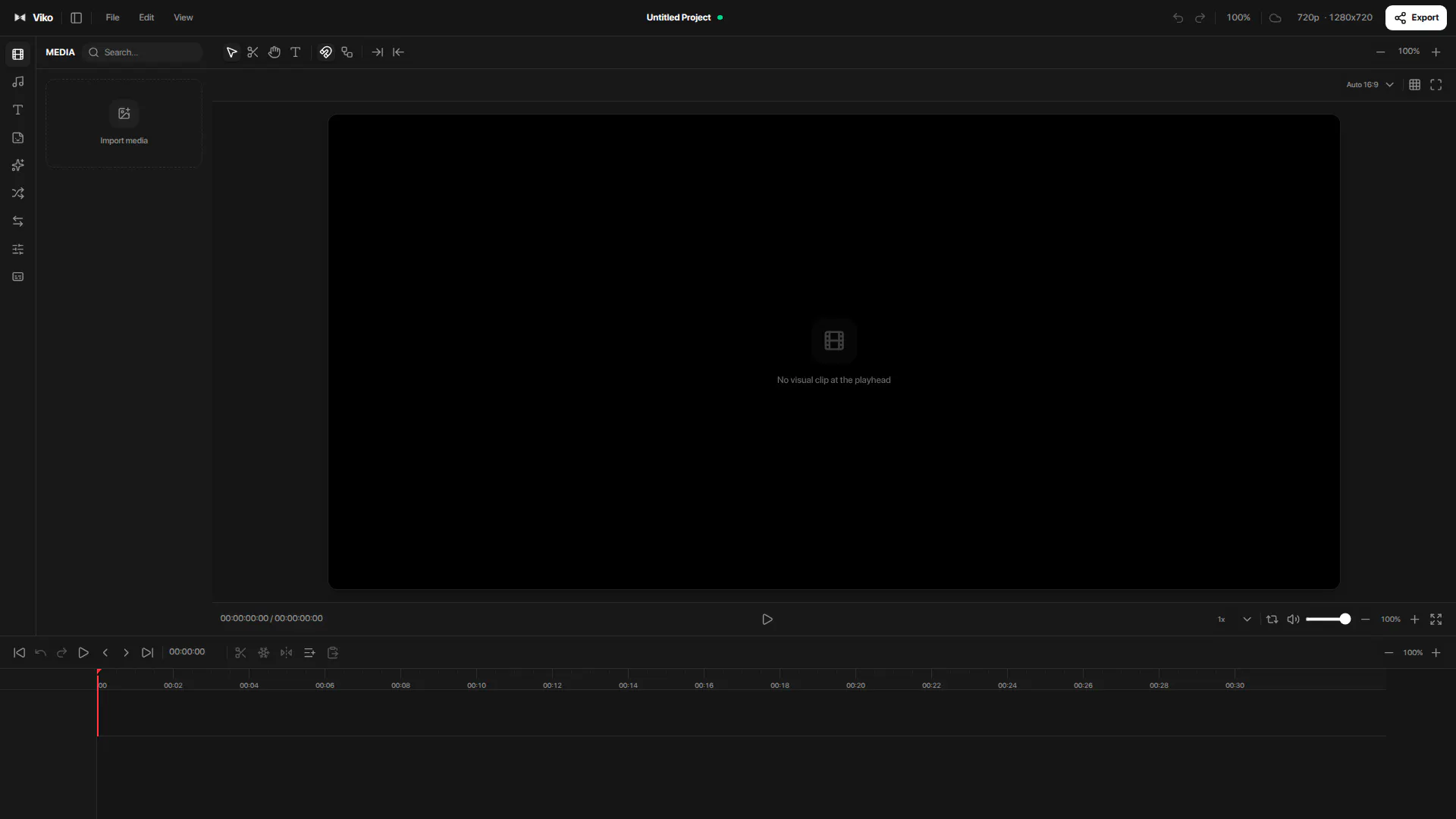Screen dimensions: 1456x819
Task: Toggle loop playback
Action: [1272, 620]
